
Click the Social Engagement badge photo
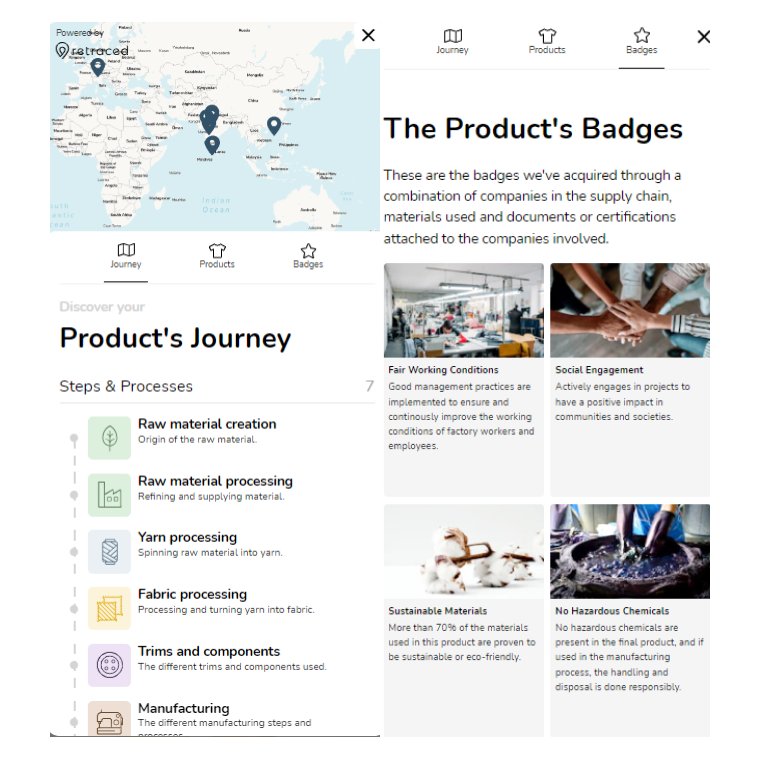(630, 310)
